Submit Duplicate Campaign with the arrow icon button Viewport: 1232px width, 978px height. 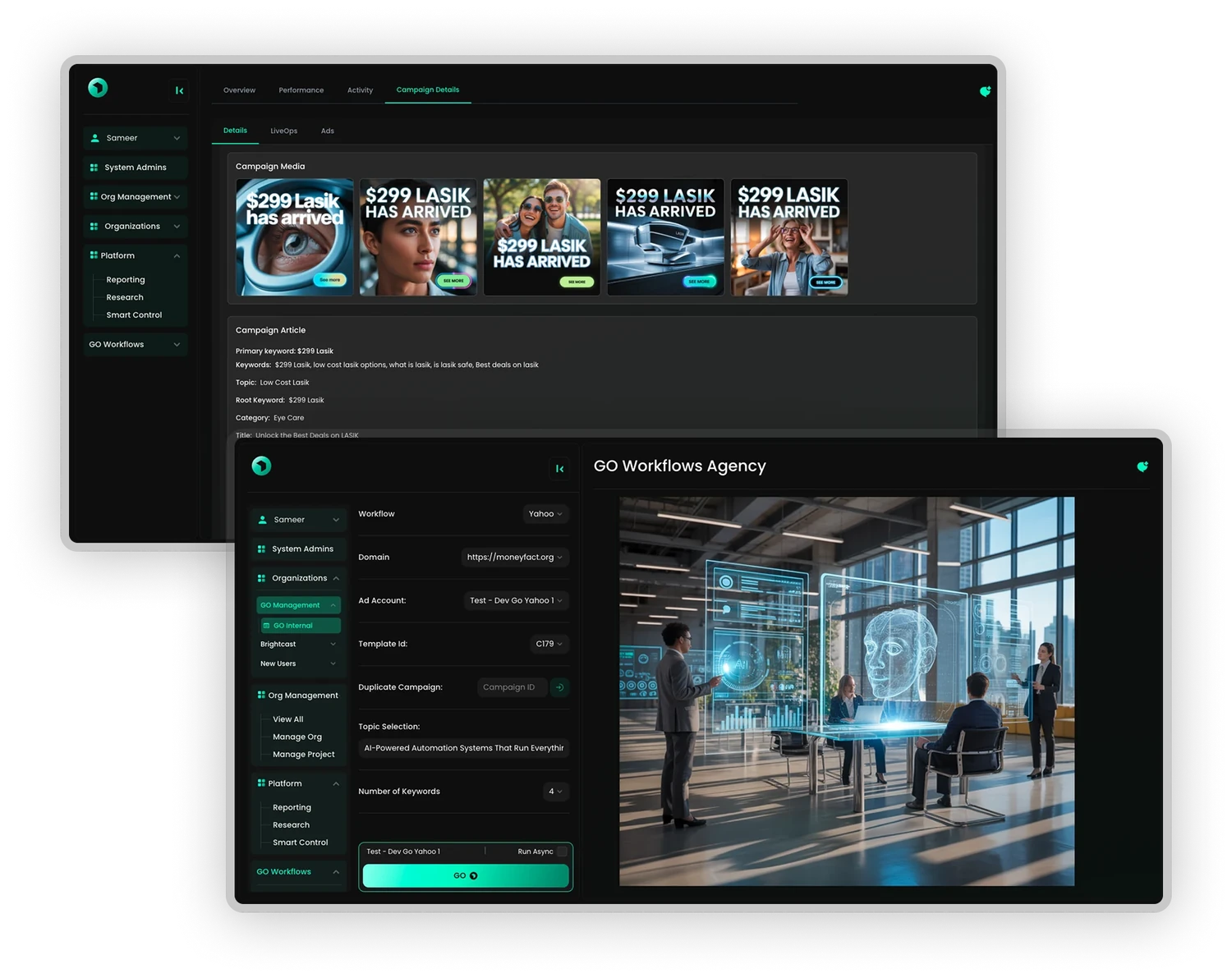(x=559, y=687)
